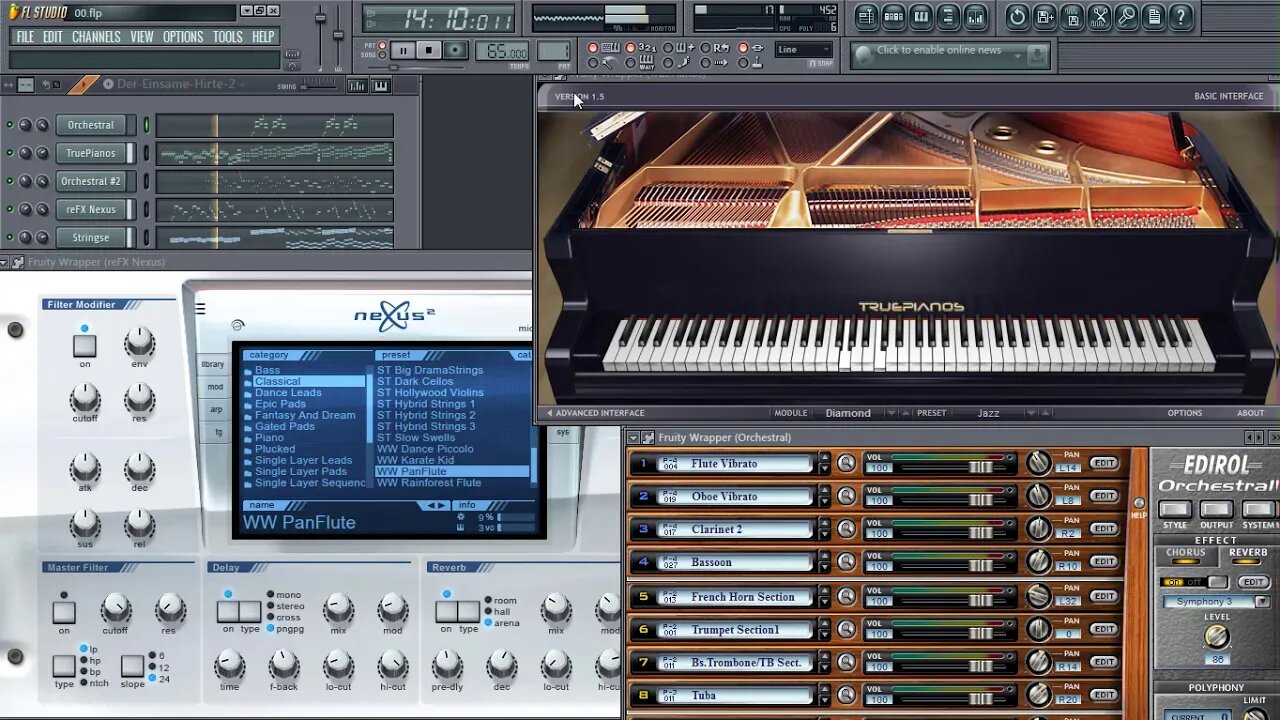Click the record button in the transport
The height and width of the screenshot is (720, 1280).
(x=455, y=50)
